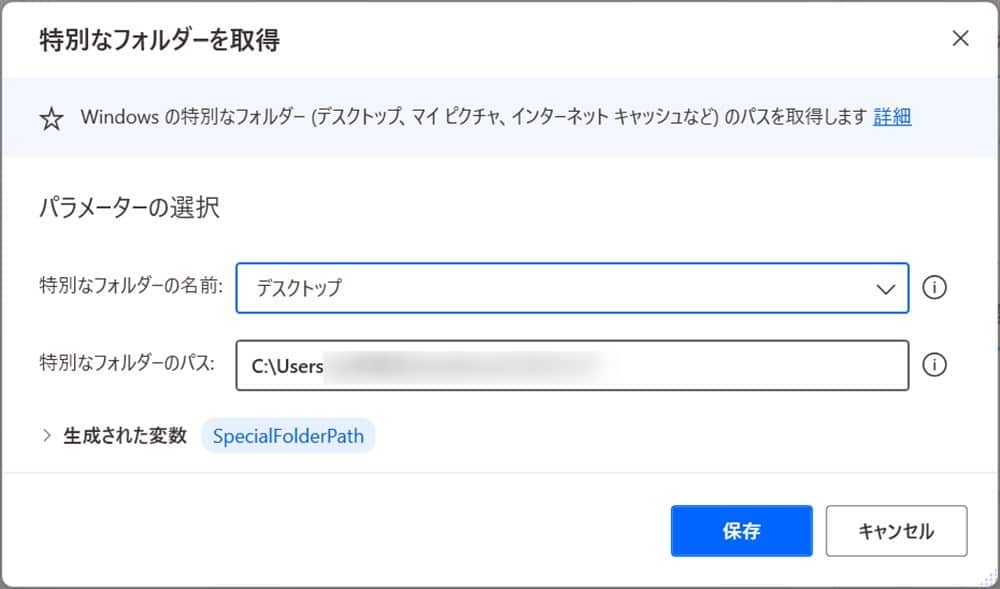Screen dimensions: 1000x589
Task: Click the X close icon of the dialog
Action: (960, 38)
